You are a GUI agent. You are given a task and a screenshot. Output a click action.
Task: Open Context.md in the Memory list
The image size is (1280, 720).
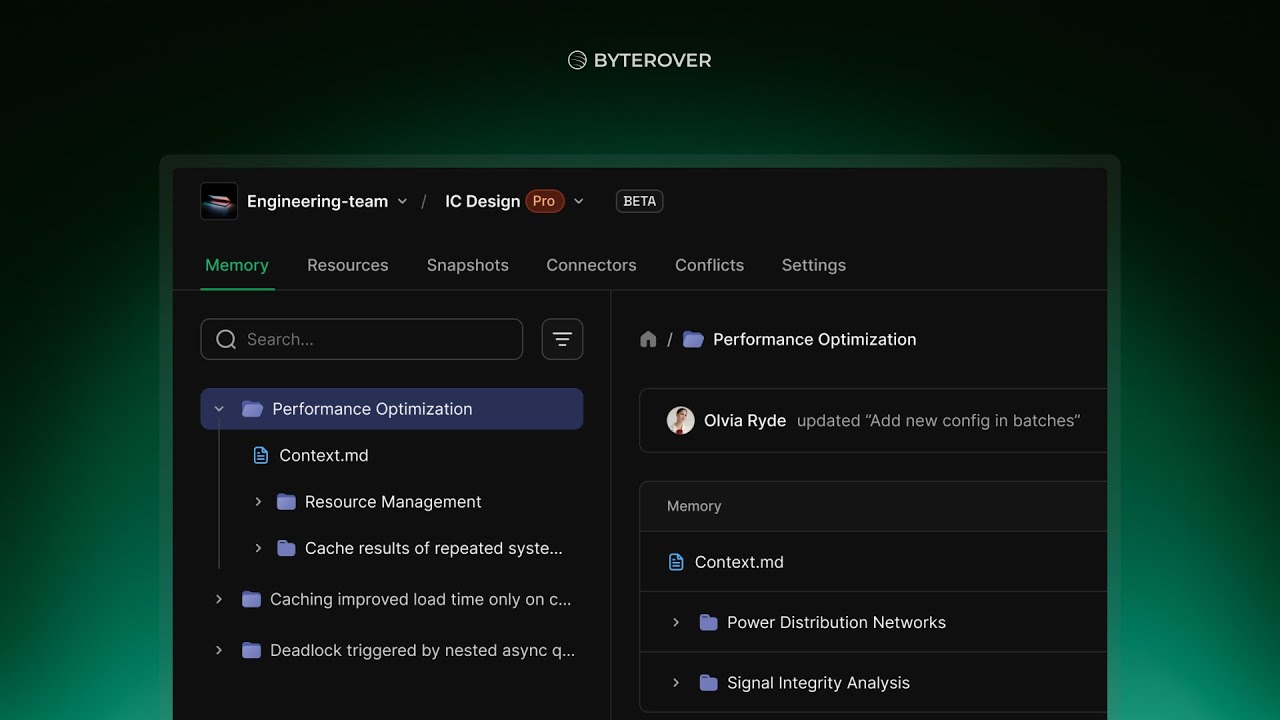point(739,562)
